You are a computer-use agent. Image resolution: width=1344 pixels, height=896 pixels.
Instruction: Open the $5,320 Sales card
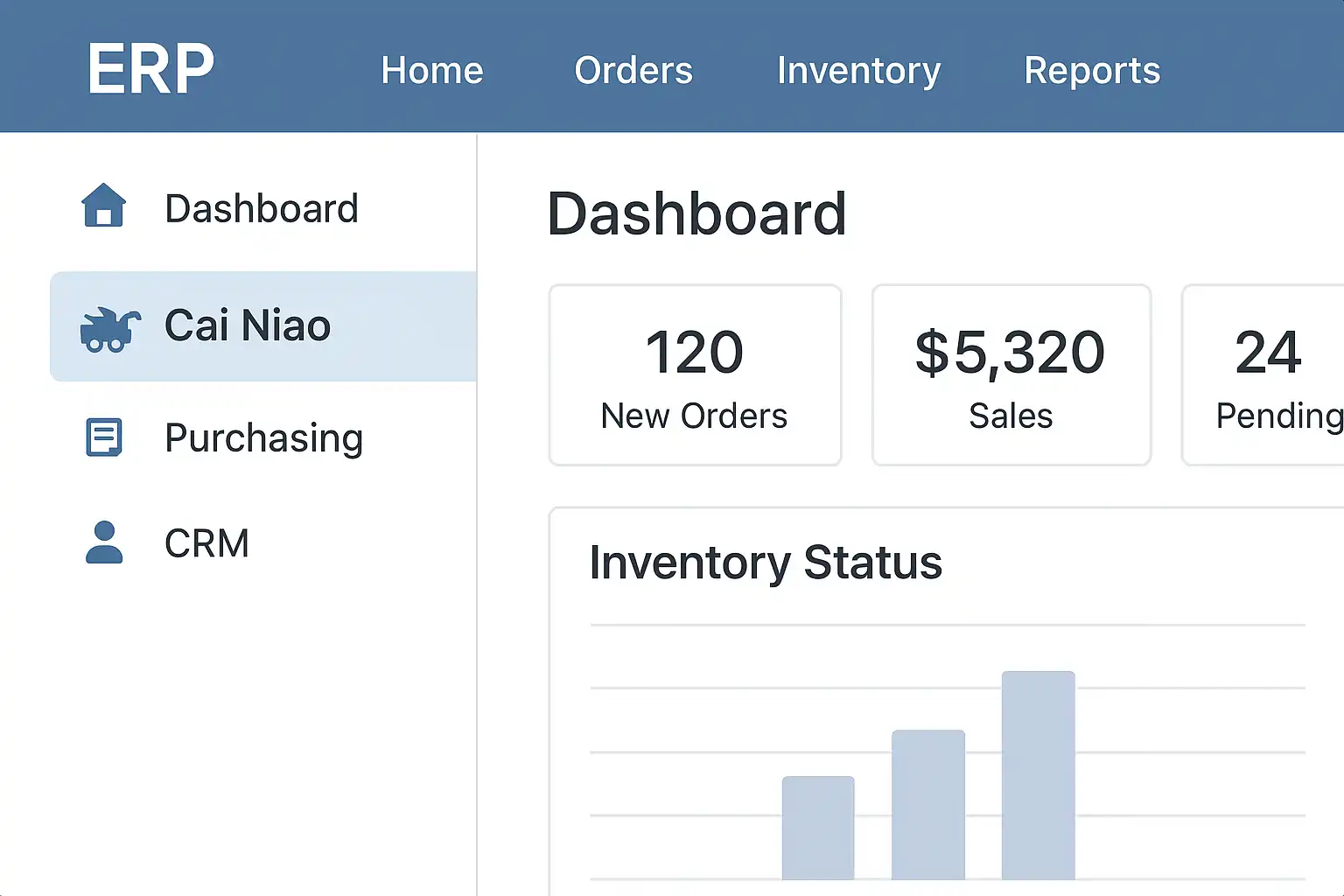point(1011,375)
